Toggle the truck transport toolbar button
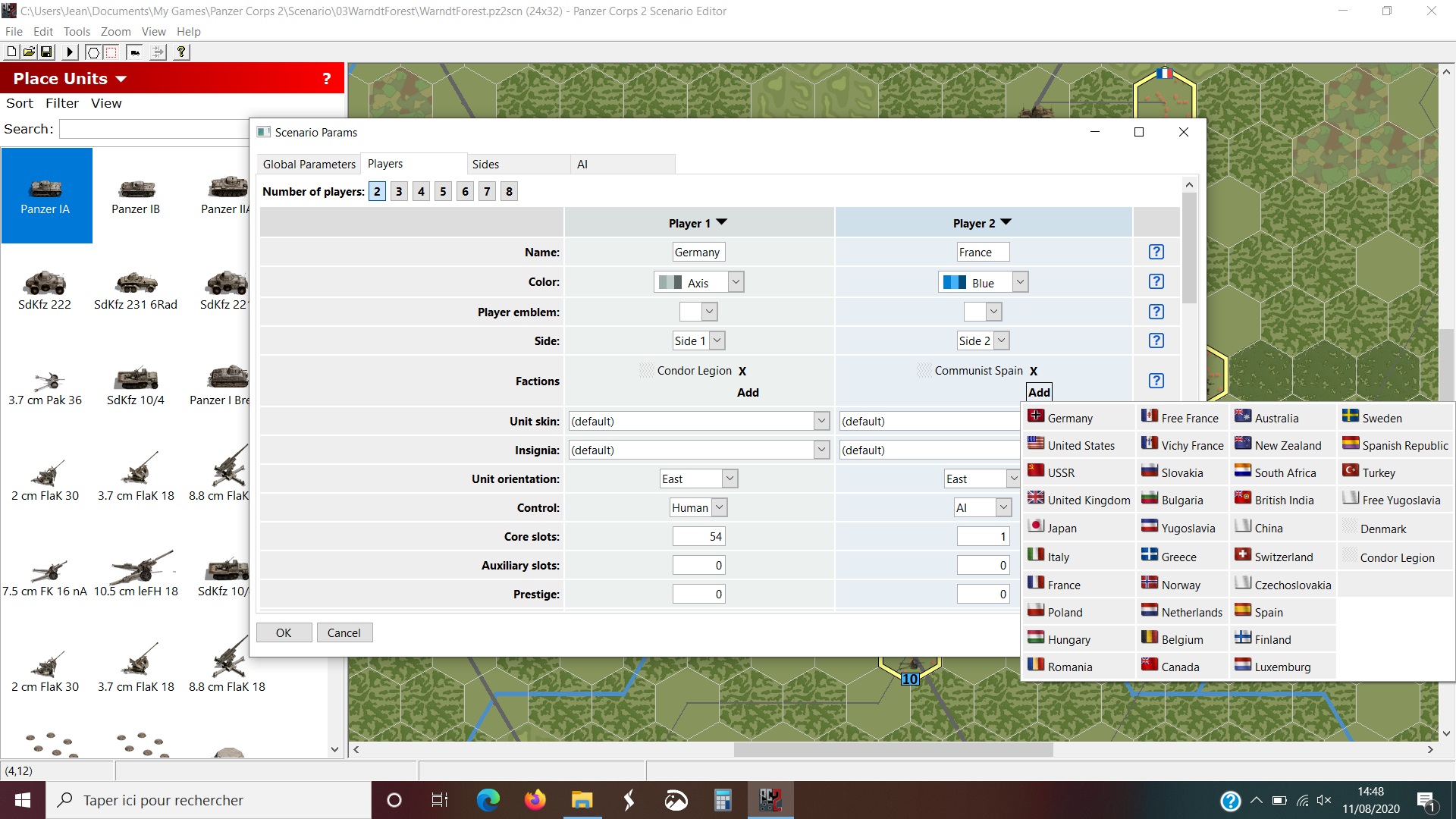Viewport: 1456px width, 819px height. [x=135, y=52]
